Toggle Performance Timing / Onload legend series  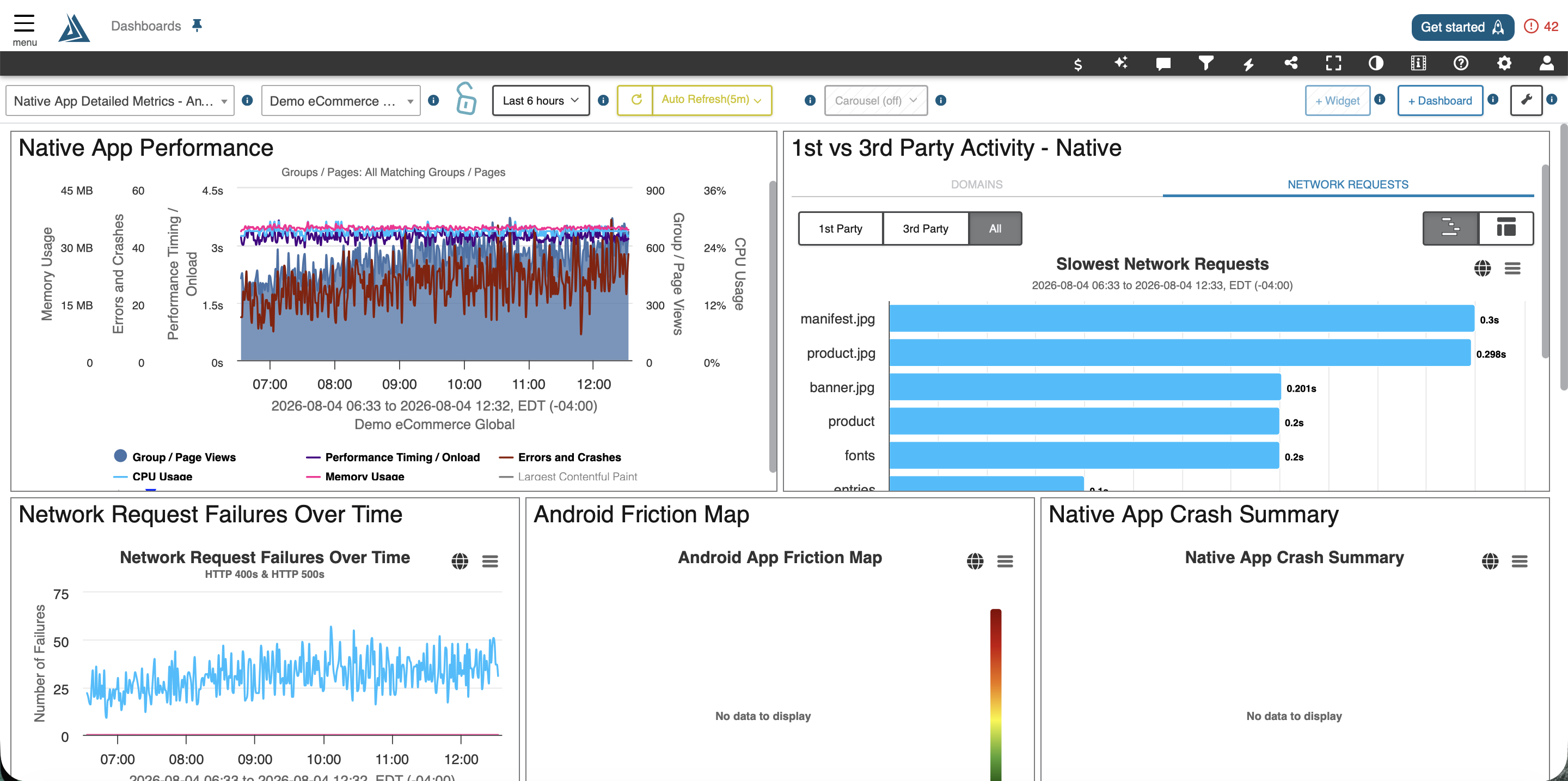point(393,456)
